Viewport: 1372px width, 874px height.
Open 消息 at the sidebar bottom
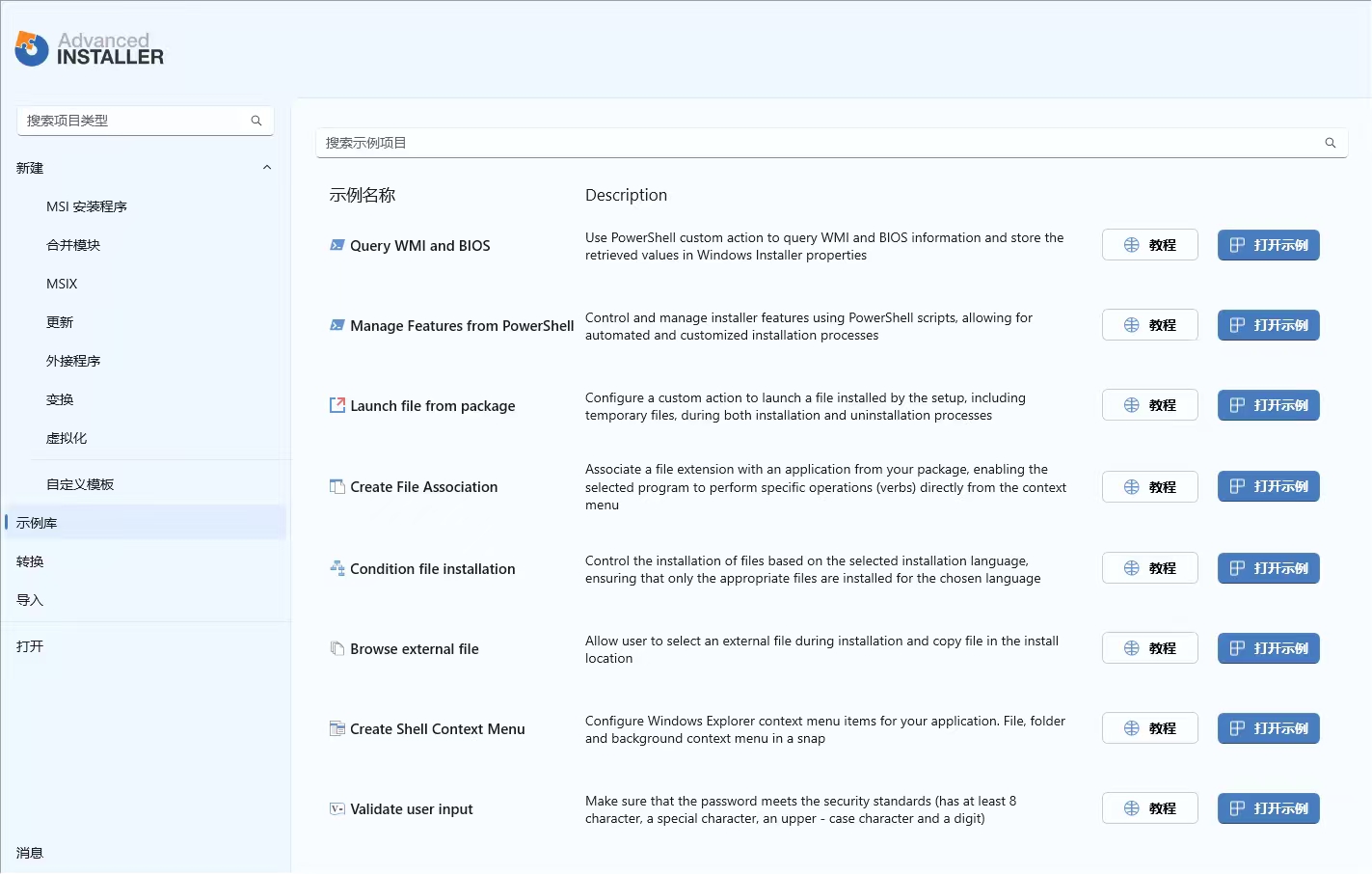coord(30,853)
